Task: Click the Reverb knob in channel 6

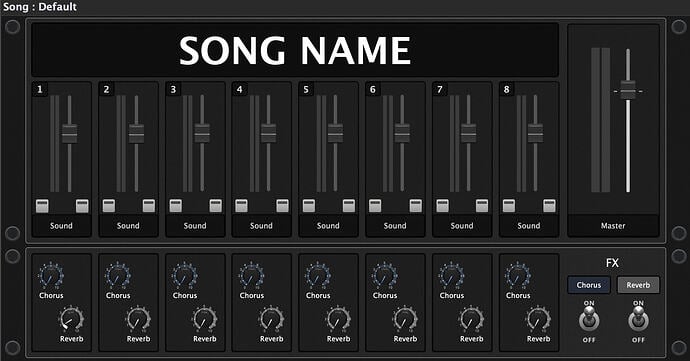Action: 405,319
